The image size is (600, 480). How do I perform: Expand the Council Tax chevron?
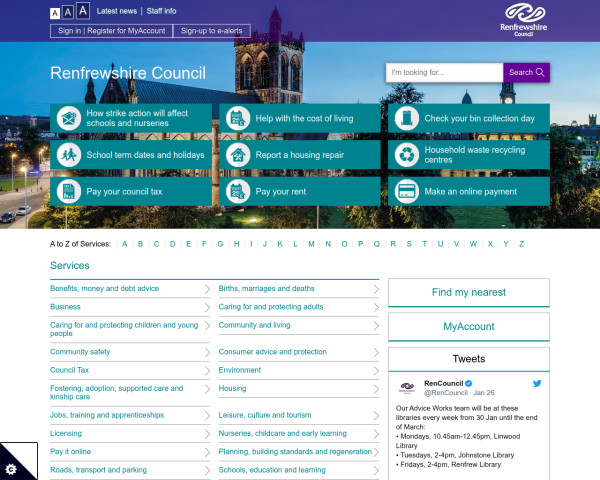[207, 371]
